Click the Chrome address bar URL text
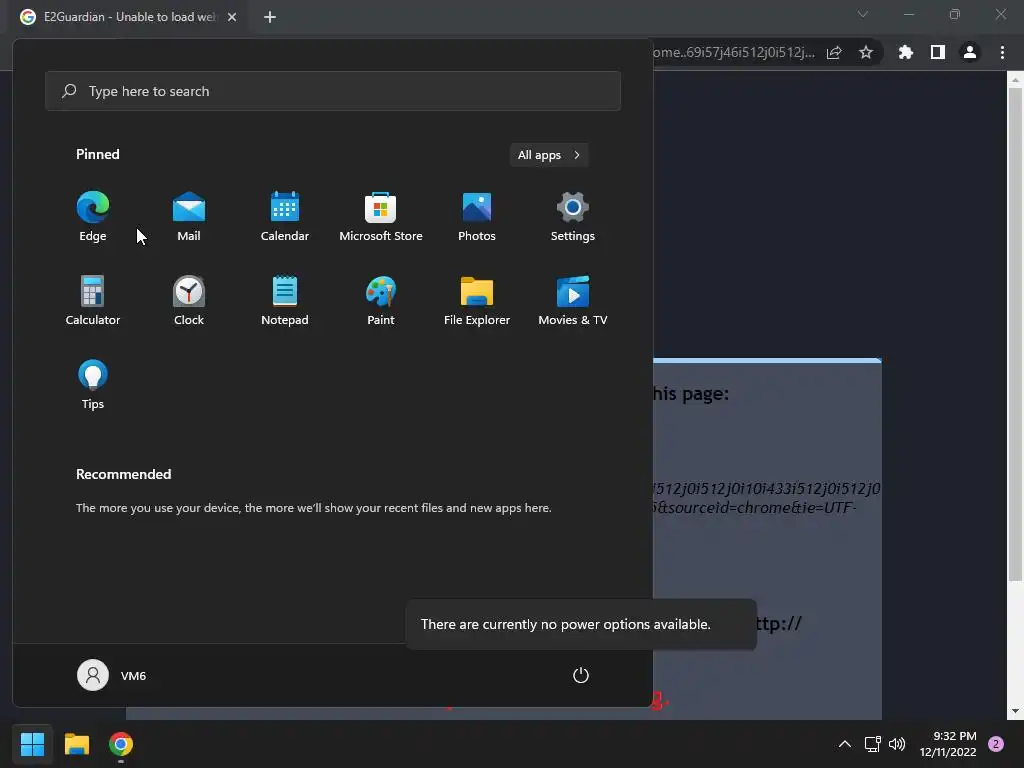 tap(735, 52)
